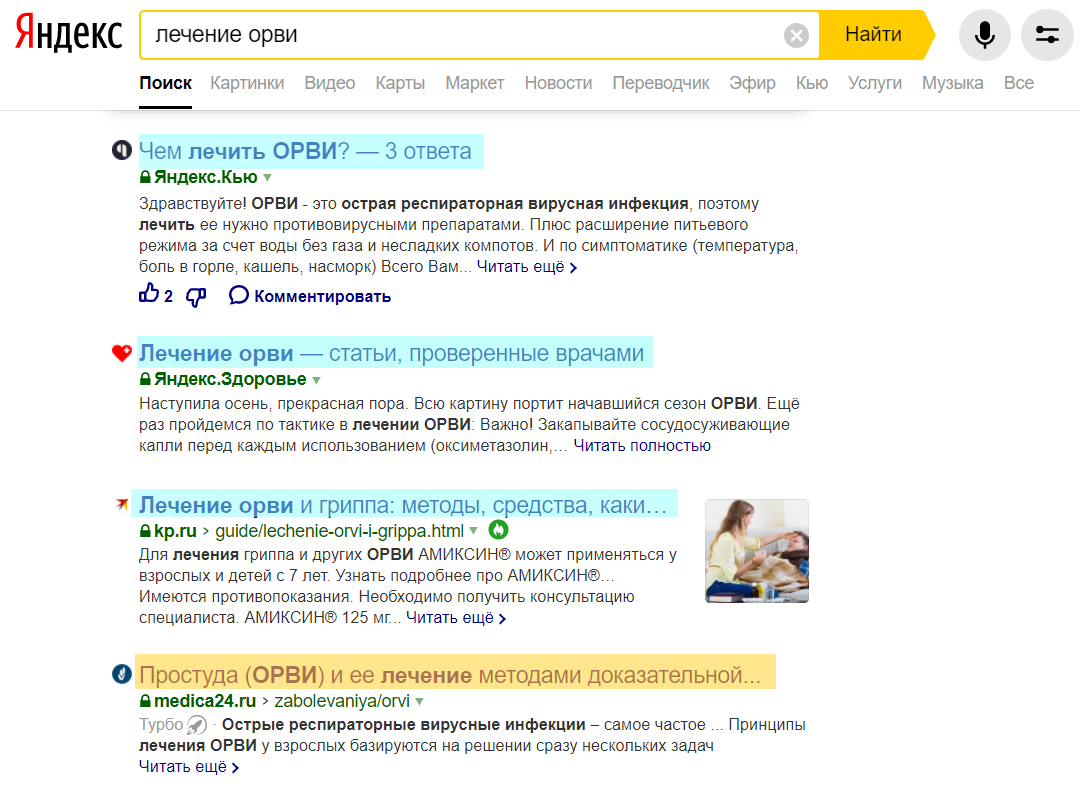Expand the dropdown arrow after Яндекс.Кью

pyautogui.click(x=267, y=178)
